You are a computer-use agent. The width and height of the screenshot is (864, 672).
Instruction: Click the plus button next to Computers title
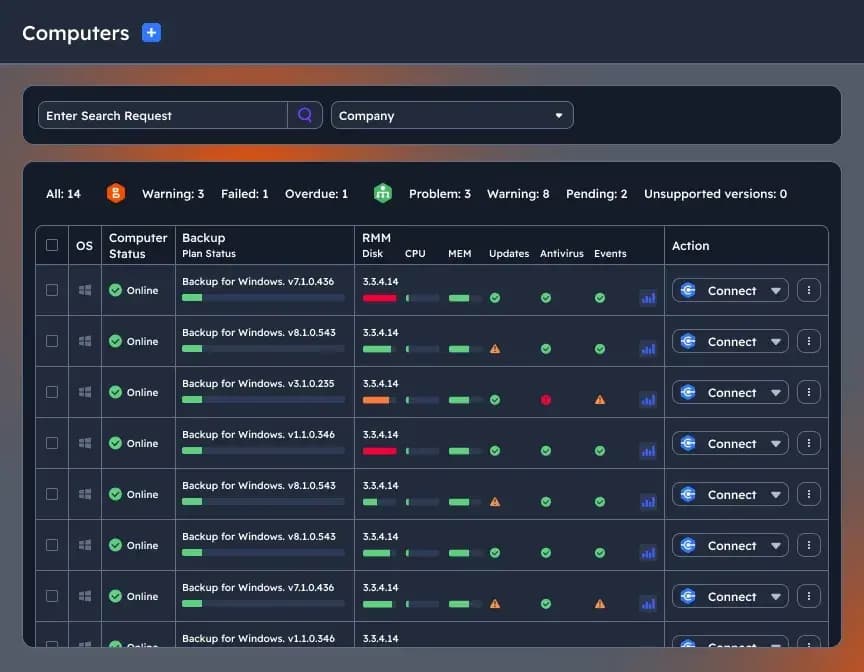151,32
